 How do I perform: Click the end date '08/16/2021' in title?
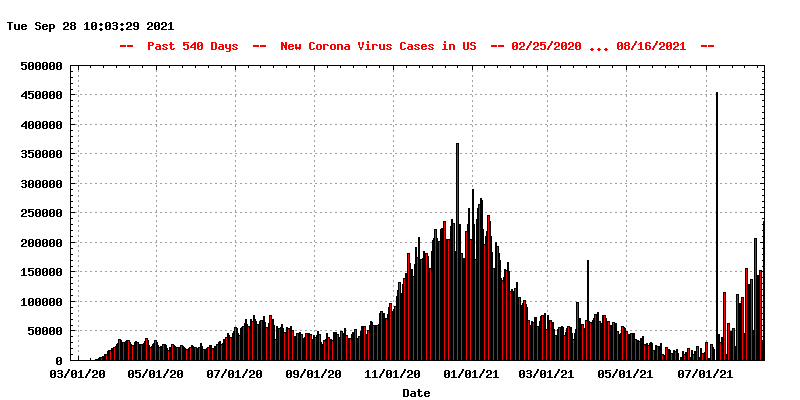[x=651, y=46]
